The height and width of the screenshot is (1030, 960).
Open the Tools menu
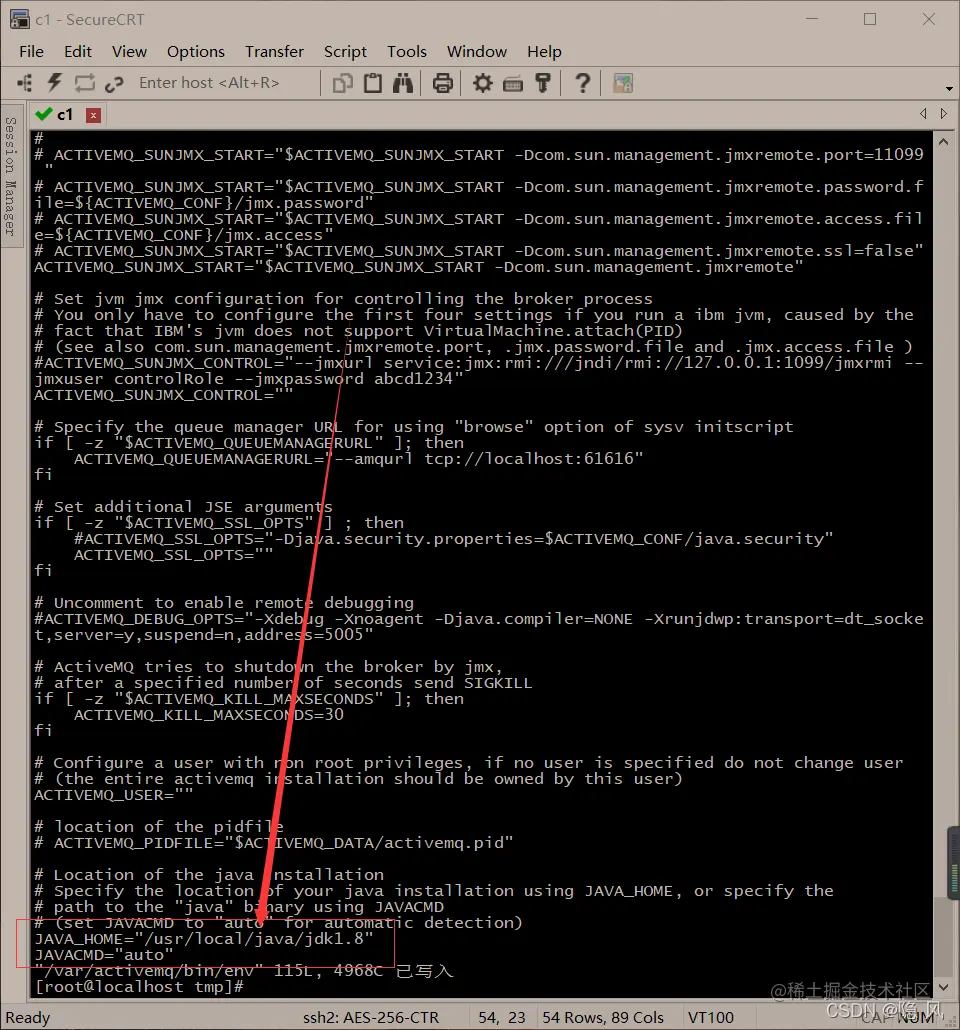pos(407,51)
